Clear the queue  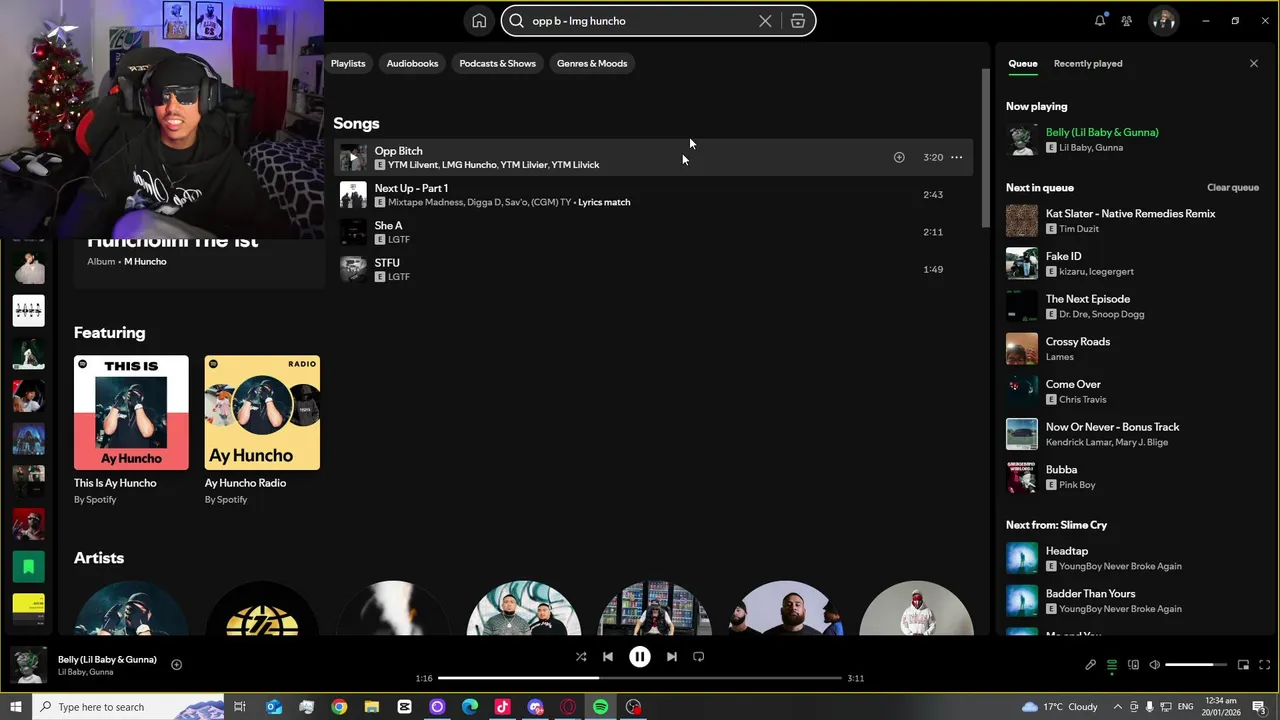pyautogui.click(x=1232, y=187)
